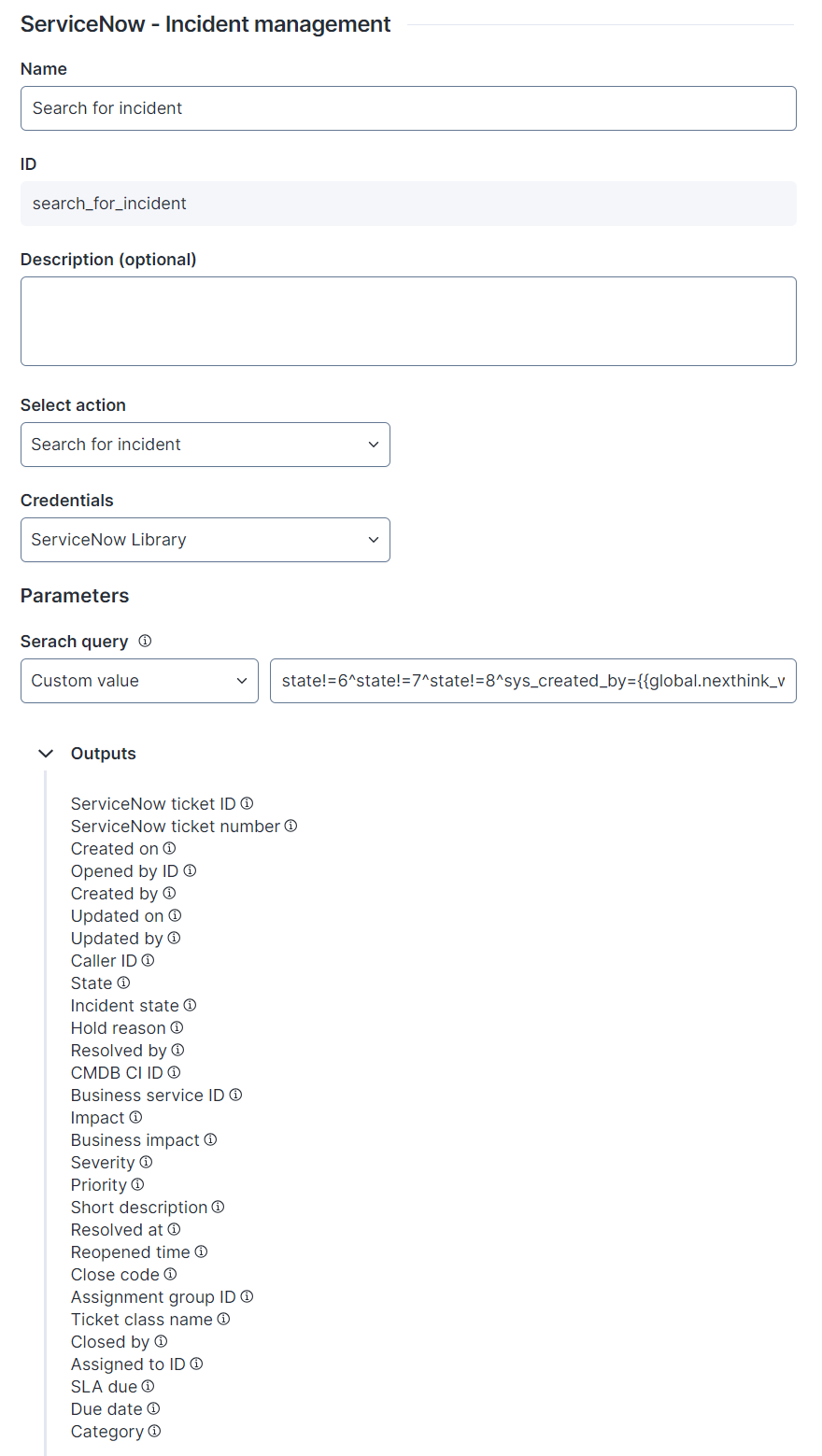Click info icon beside Category output

coord(154,1431)
